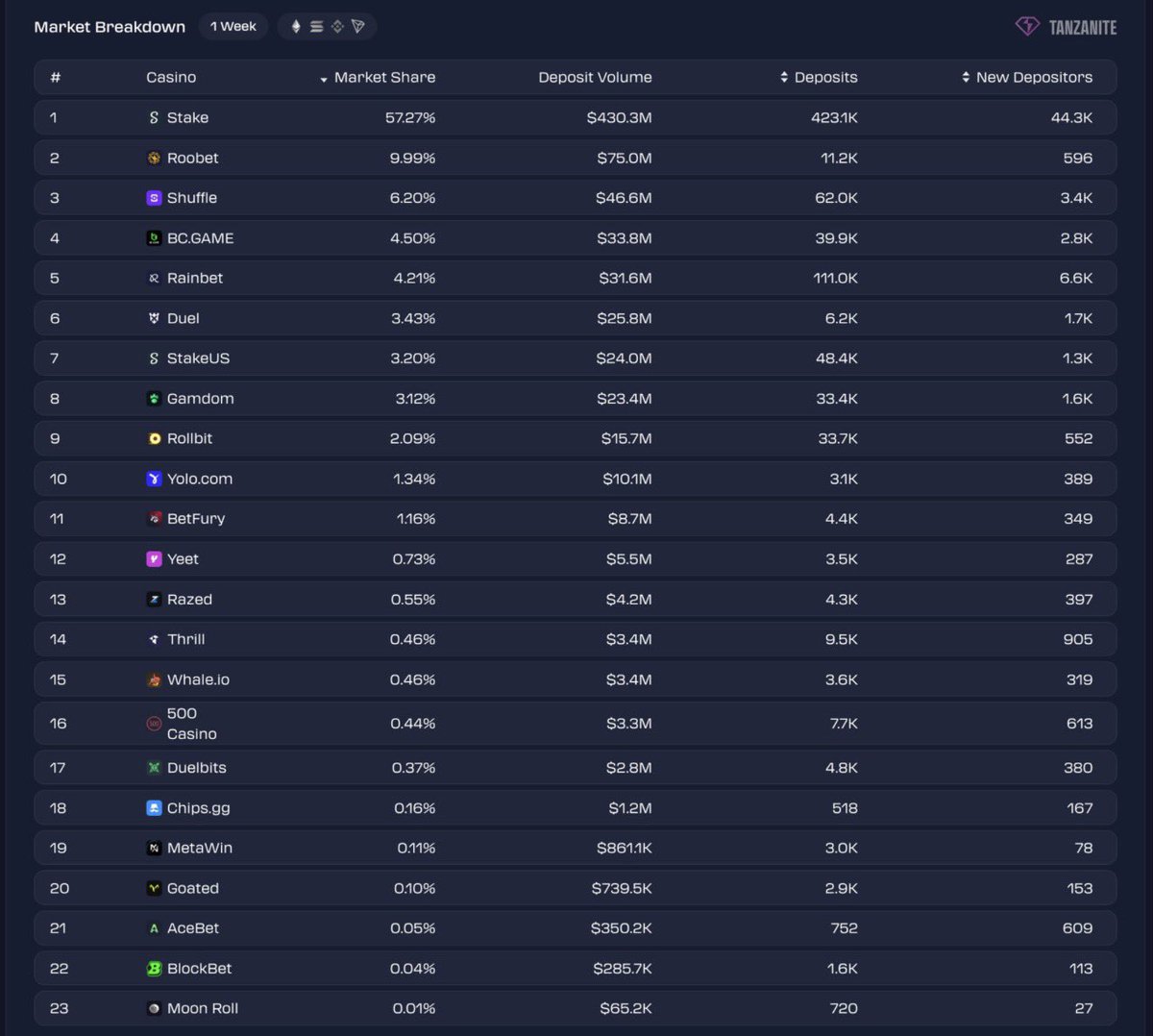
Task: Sort the table by Market Share column
Action: click(378, 77)
